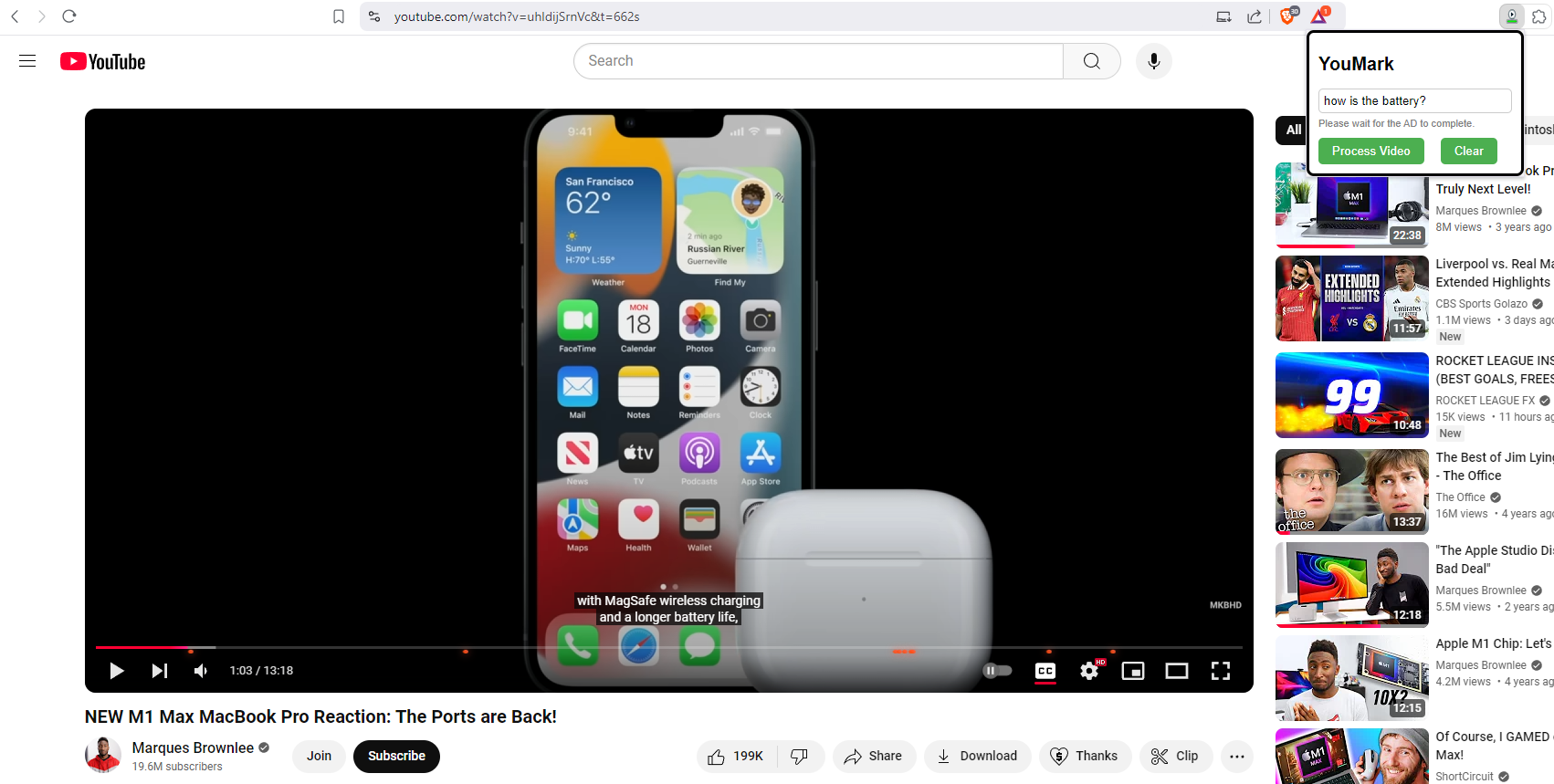Viewport: 1554px width, 784px height.
Task: Start search with your voice microphone
Action: pos(1154,61)
